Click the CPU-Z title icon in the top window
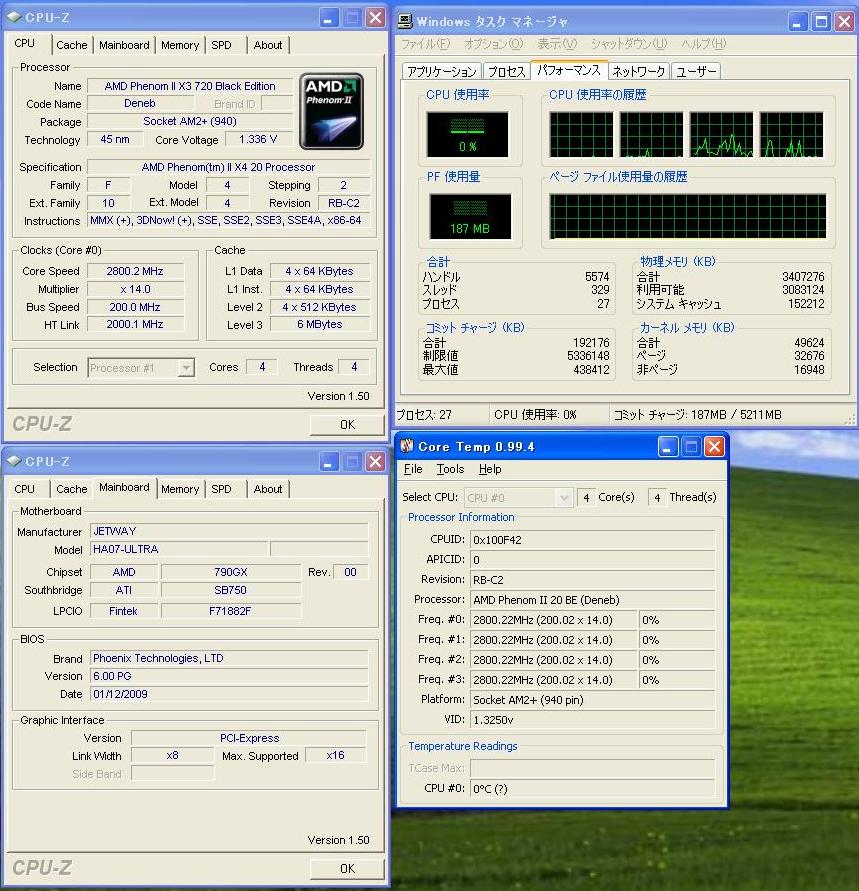The height and width of the screenshot is (891, 859). click(x=14, y=18)
